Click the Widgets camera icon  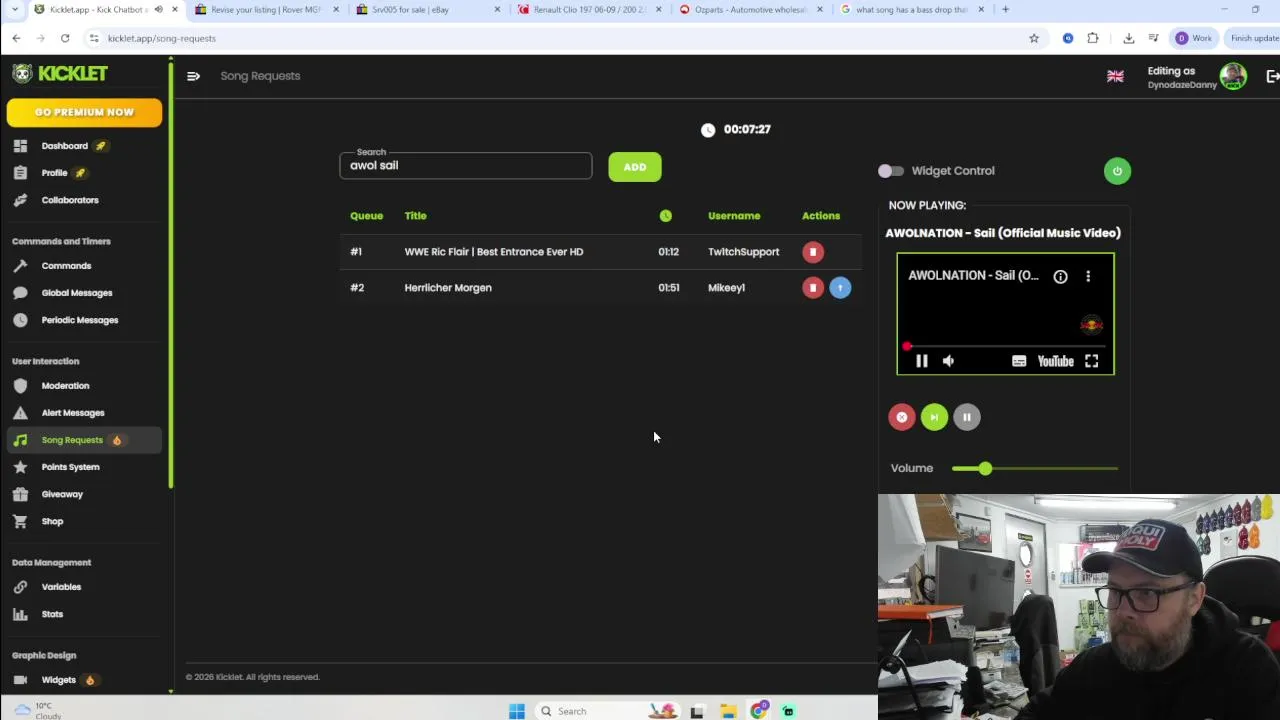[20, 680]
